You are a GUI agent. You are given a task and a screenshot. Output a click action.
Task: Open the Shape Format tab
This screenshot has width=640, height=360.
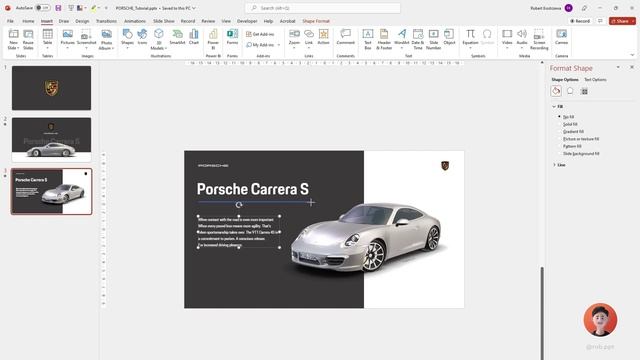[316, 21]
